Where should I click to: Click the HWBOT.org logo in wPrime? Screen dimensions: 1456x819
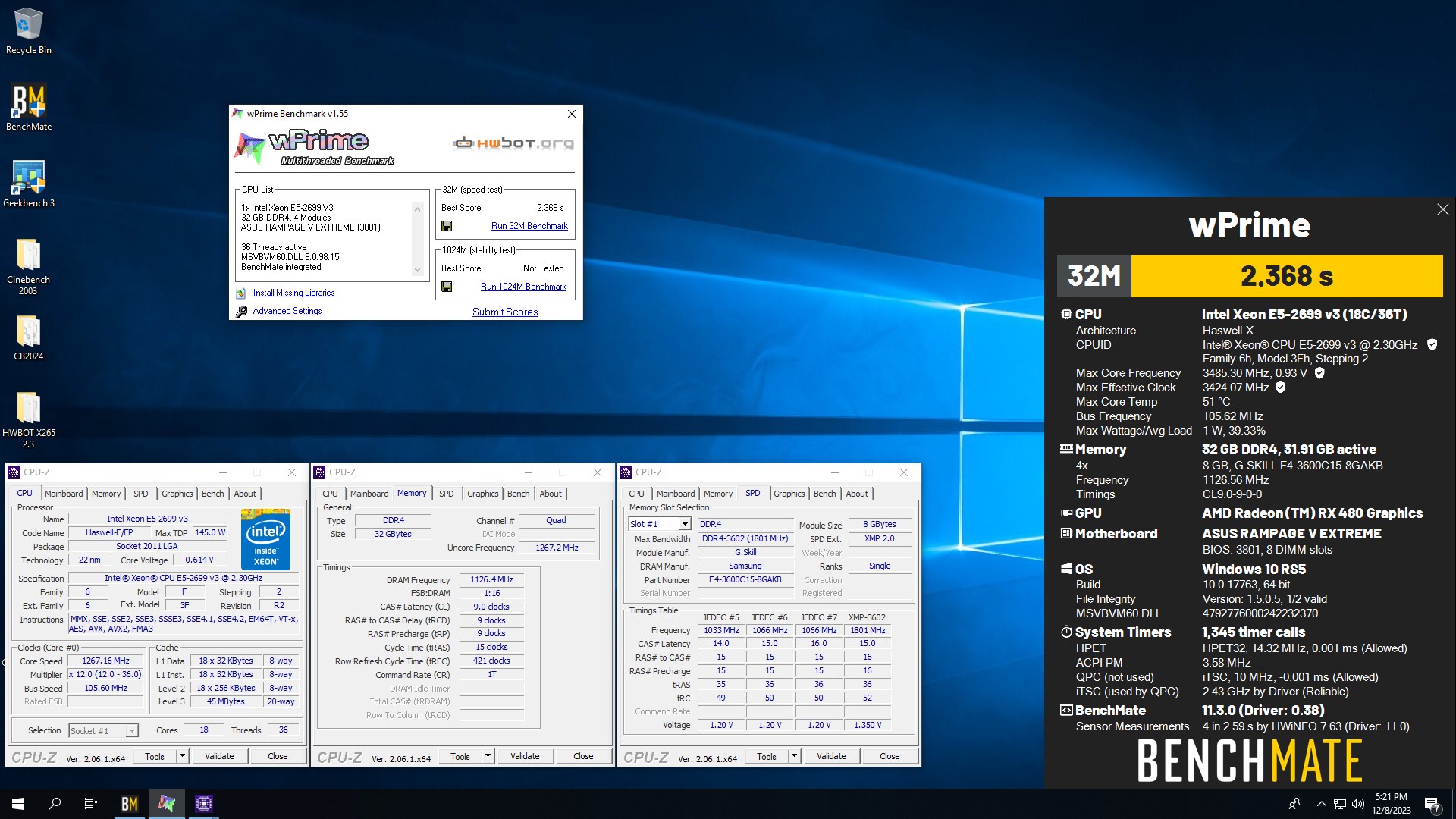pyautogui.click(x=513, y=143)
